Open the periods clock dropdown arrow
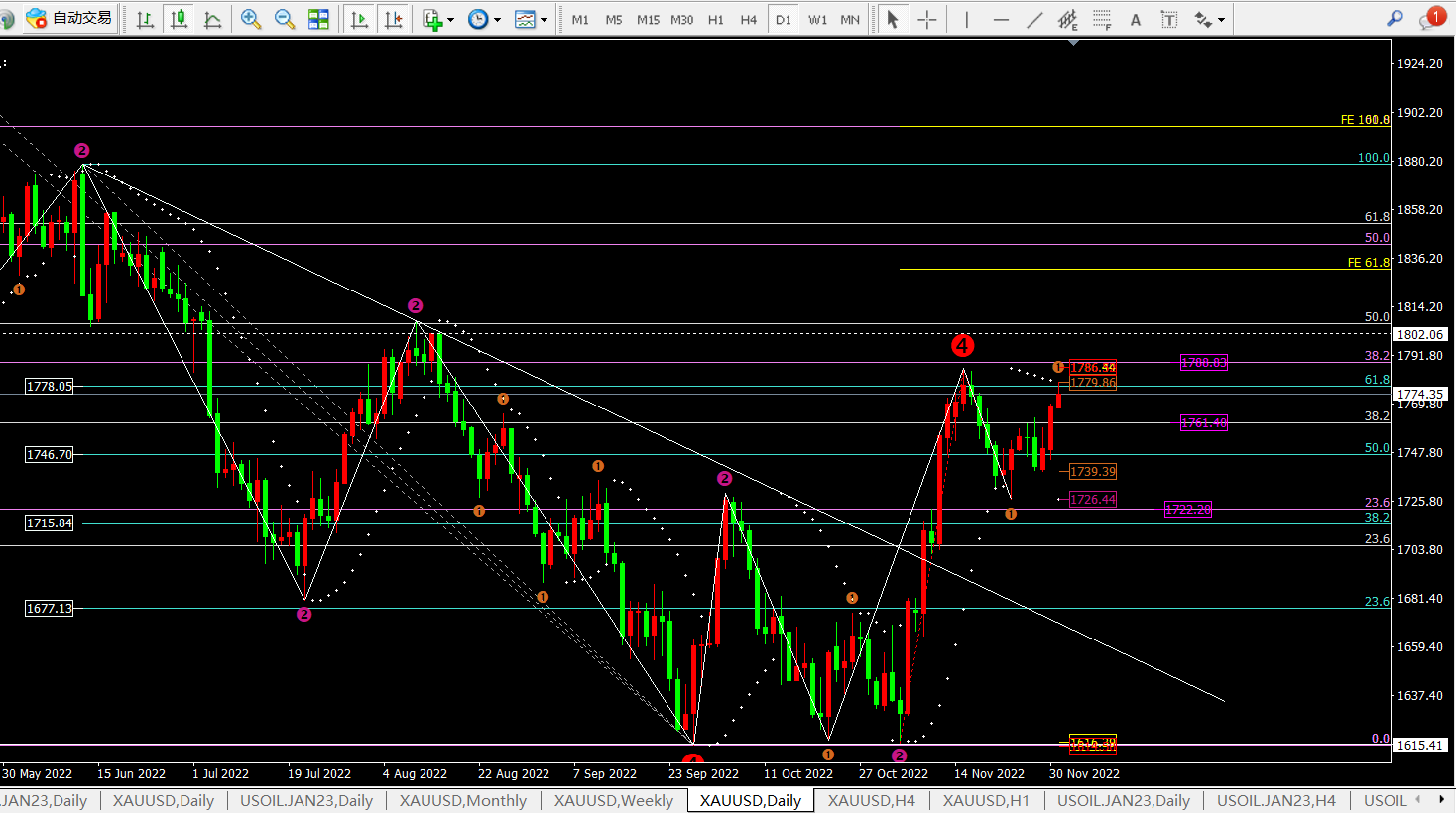 point(497,20)
